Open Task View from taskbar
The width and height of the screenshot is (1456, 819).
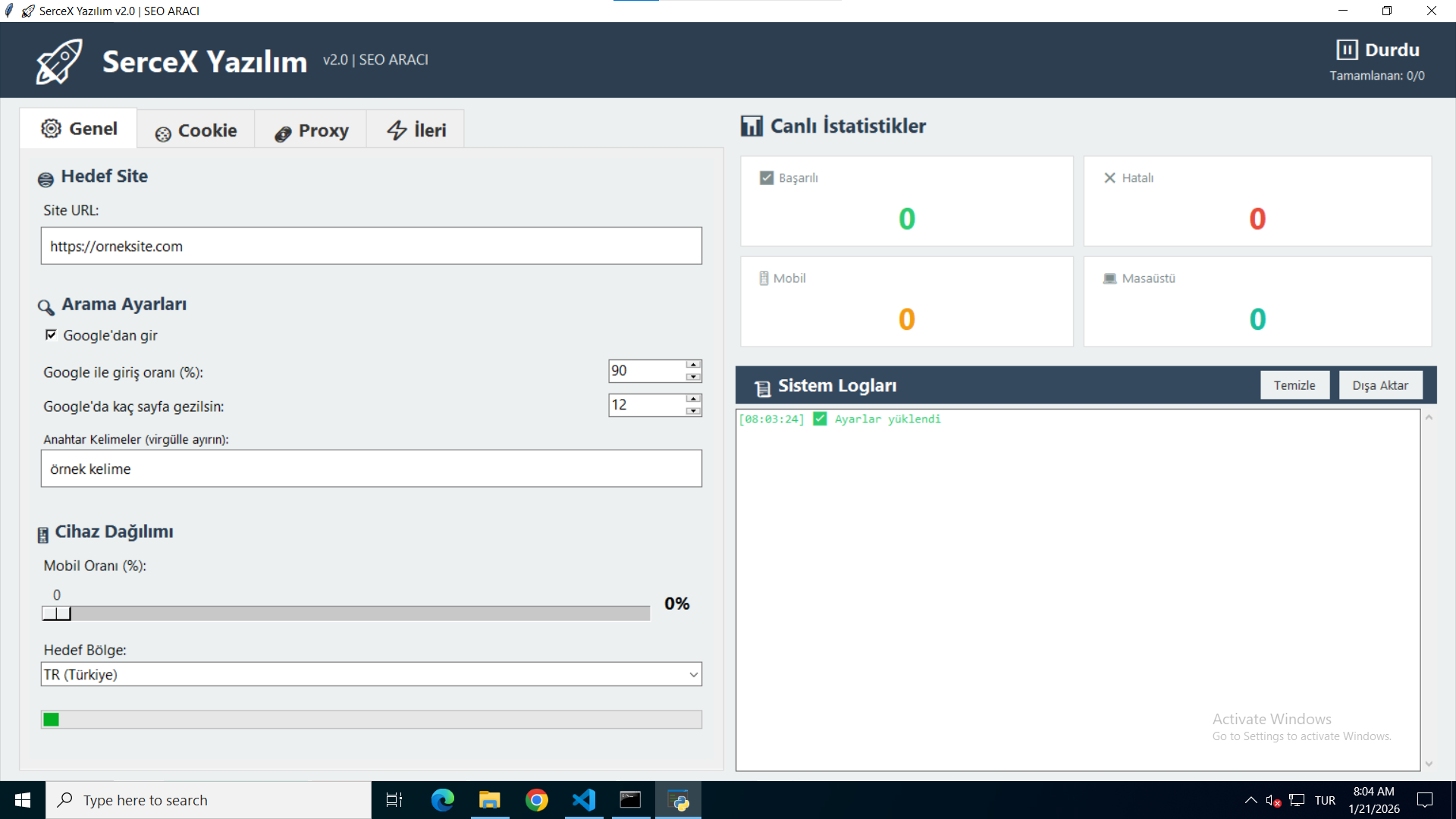coord(394,800)
